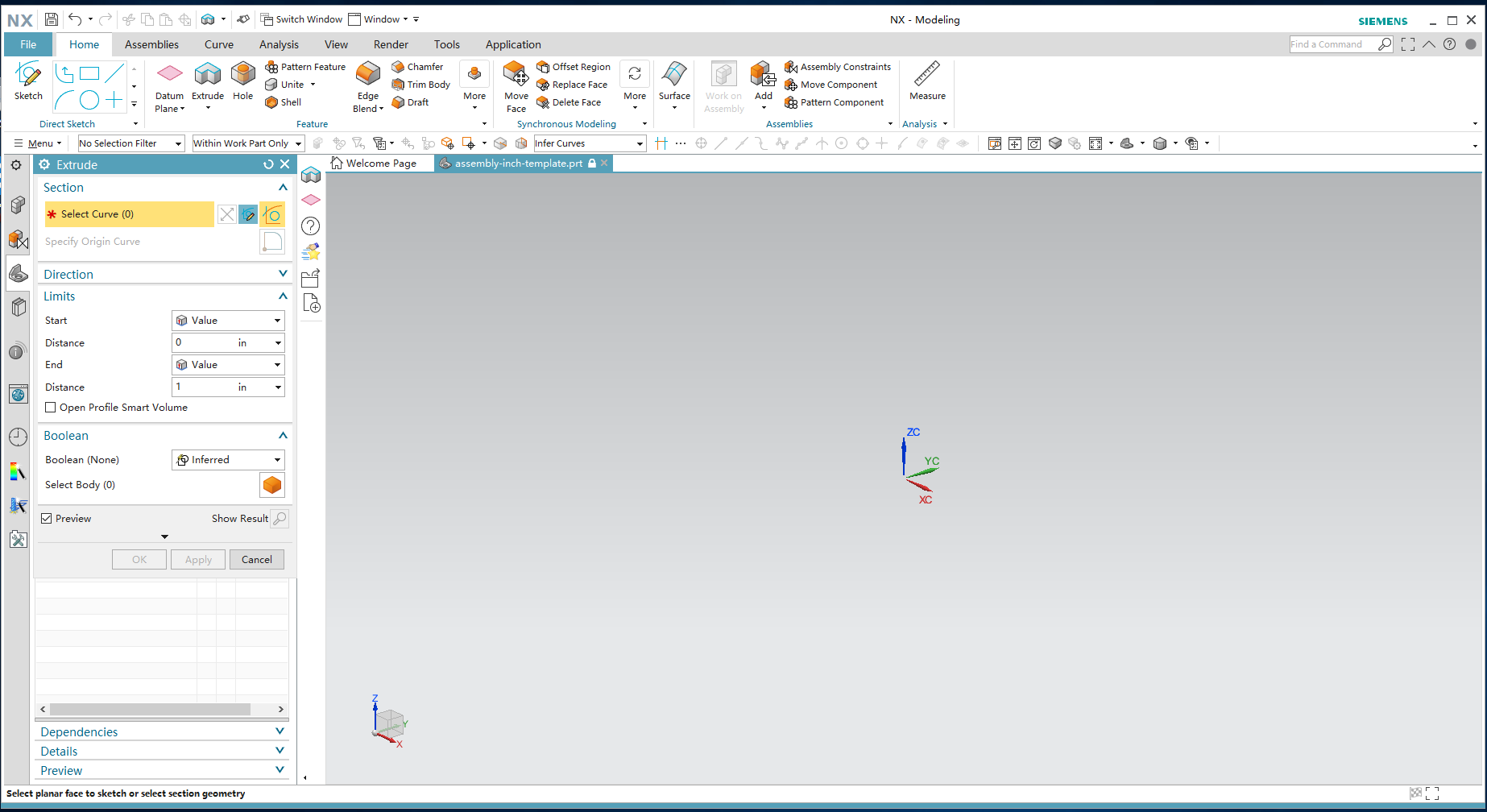
Task: Click Select Curve (0) field
Action: pyautogui.click(x=130, y=214)
